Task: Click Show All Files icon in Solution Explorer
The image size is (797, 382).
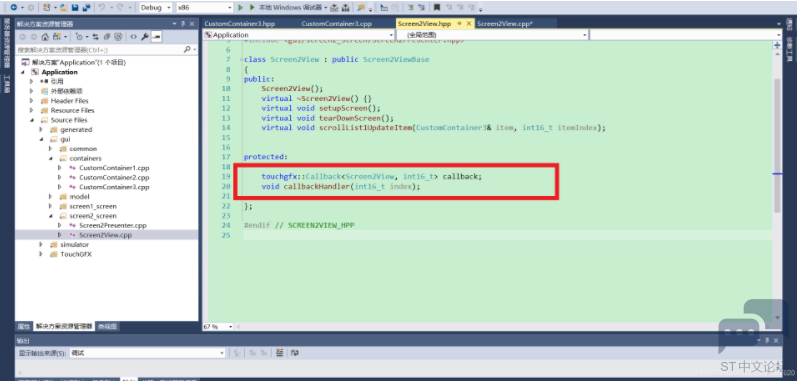Action: [118, 37]
